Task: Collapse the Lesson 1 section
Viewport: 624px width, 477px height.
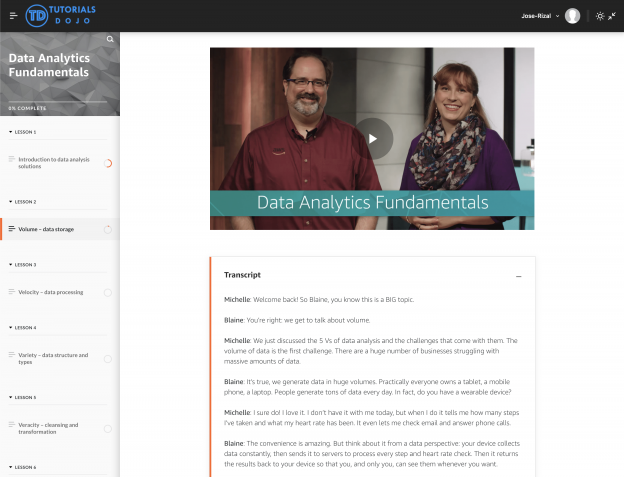Action: tap(22, 132)
